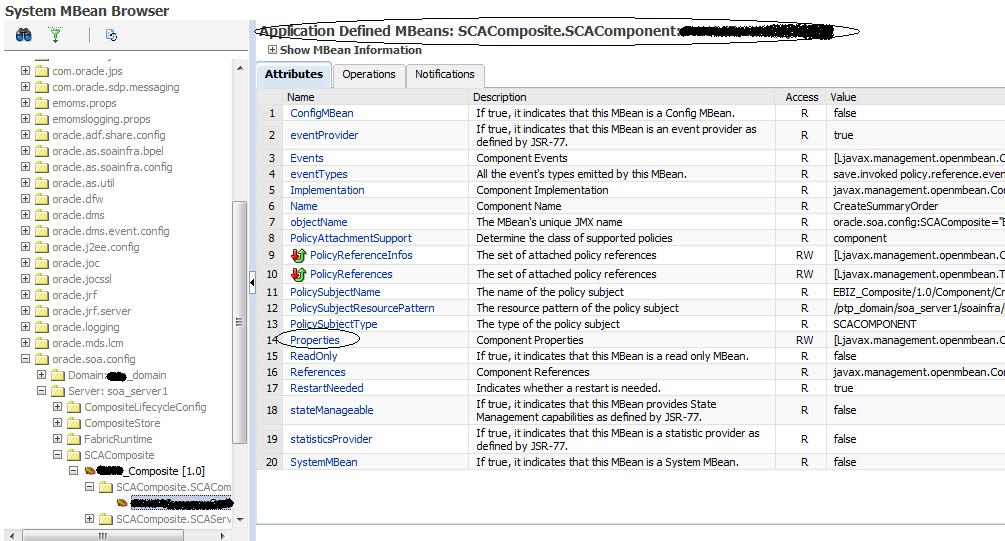The height and width of the screenshot is (541, 1005).
Task: Switch to the Notifications tab
Action: (x=445, y=74)
